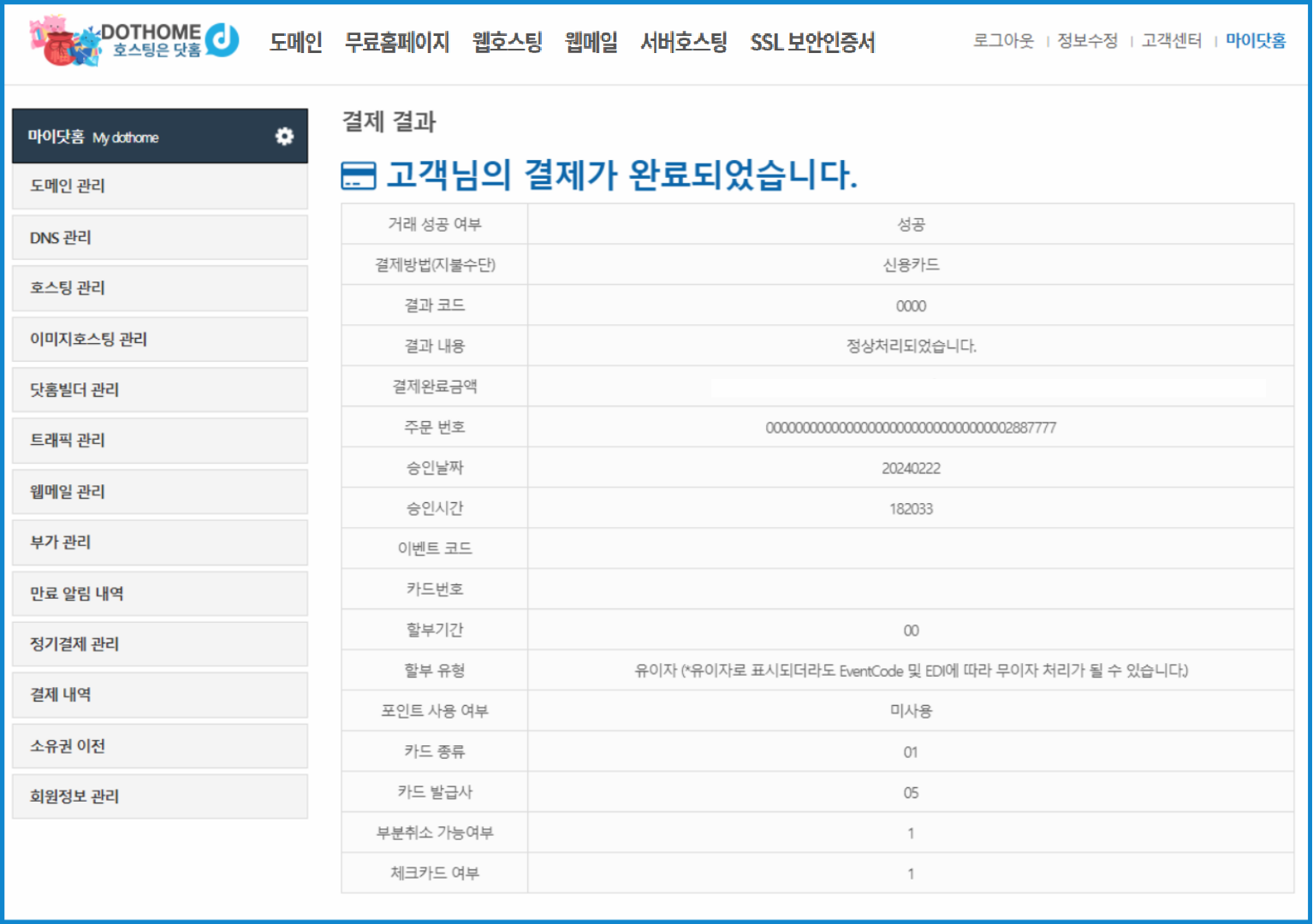The width and height of the screenshot is (1313, 924).
Task: Click the DOTHOME logo
Action: 134,41
